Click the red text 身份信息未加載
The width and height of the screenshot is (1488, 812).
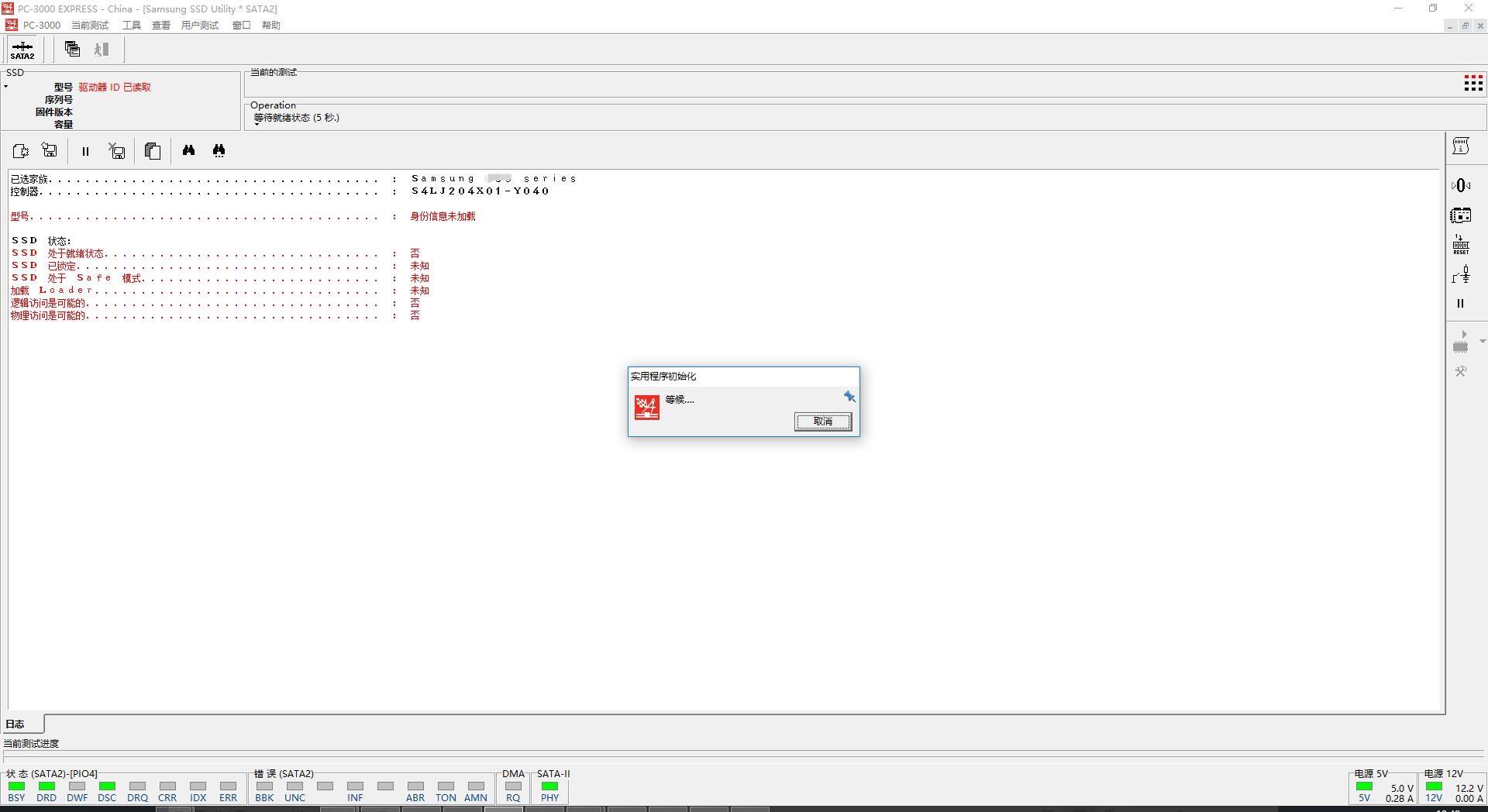click(443, 216)
